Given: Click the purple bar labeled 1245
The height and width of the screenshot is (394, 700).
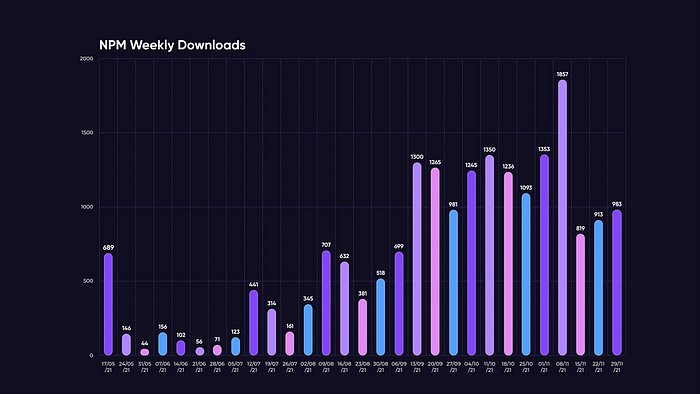Looking at the screenshot, I should [x=471, y=263].
